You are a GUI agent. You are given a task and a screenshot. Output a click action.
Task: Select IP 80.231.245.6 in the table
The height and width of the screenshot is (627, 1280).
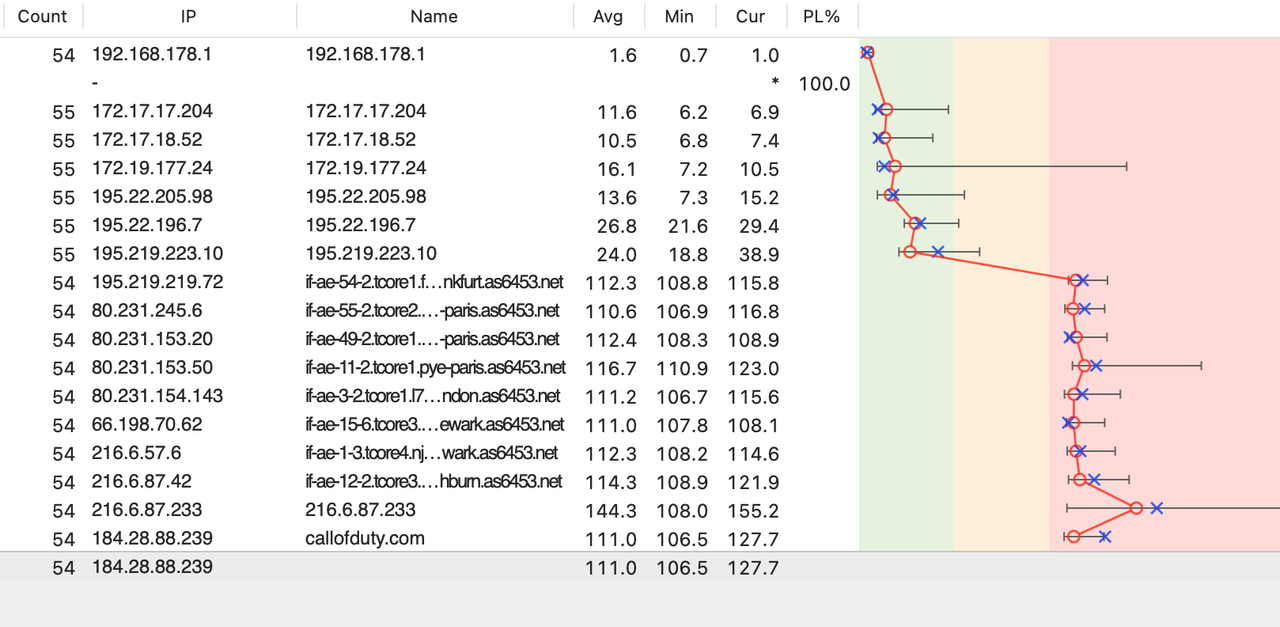point(147,310)
